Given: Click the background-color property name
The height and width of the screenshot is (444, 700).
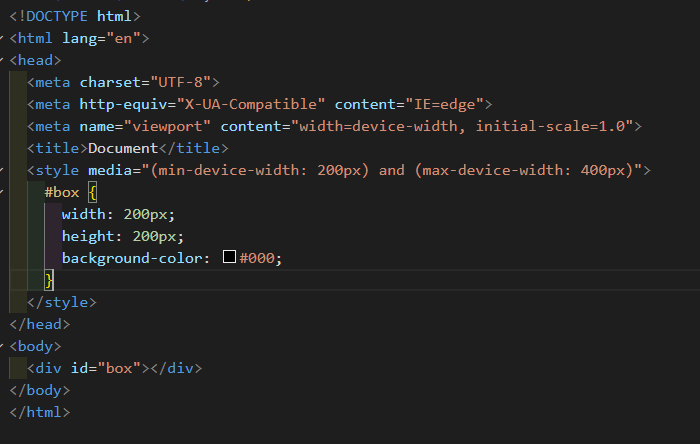Looking at the screenshot, I should [x=132, y=258].
